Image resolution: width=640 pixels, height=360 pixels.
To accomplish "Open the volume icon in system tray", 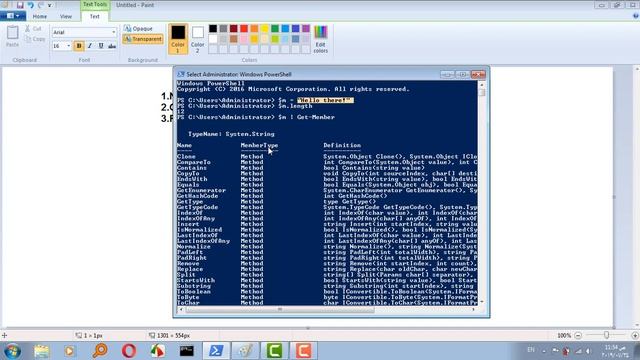I will point(588,351).
